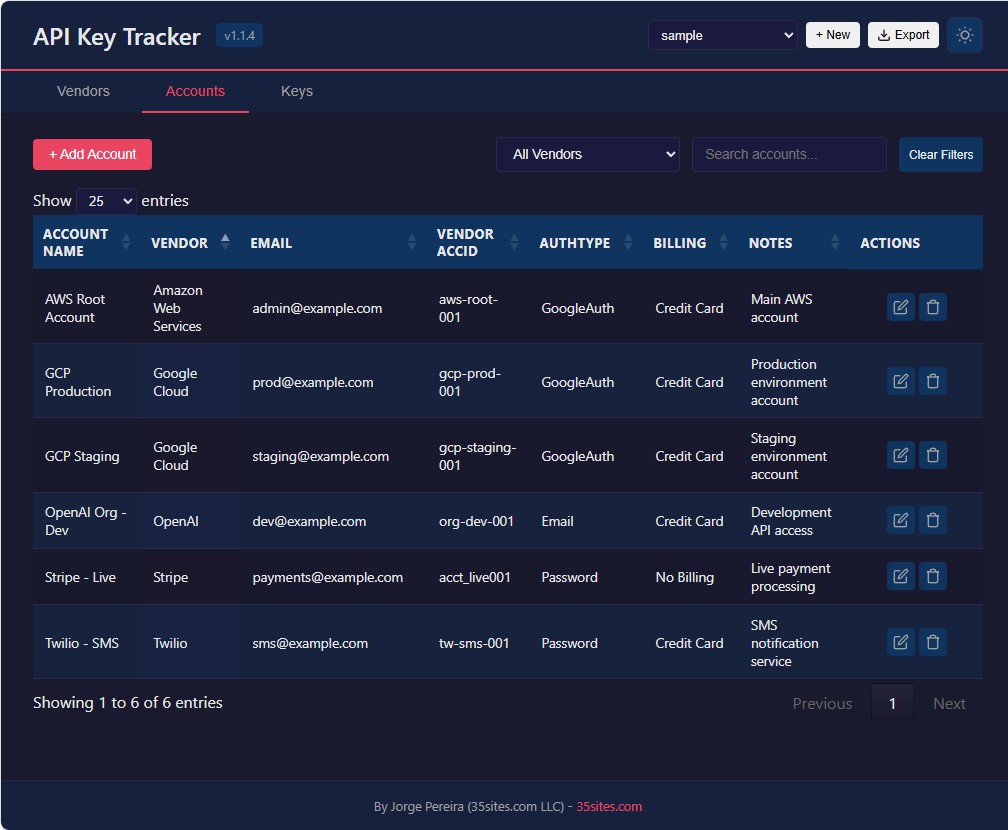
Task: Click the gcp-staging-001 vendor ID cell
Action: [477, 456]
